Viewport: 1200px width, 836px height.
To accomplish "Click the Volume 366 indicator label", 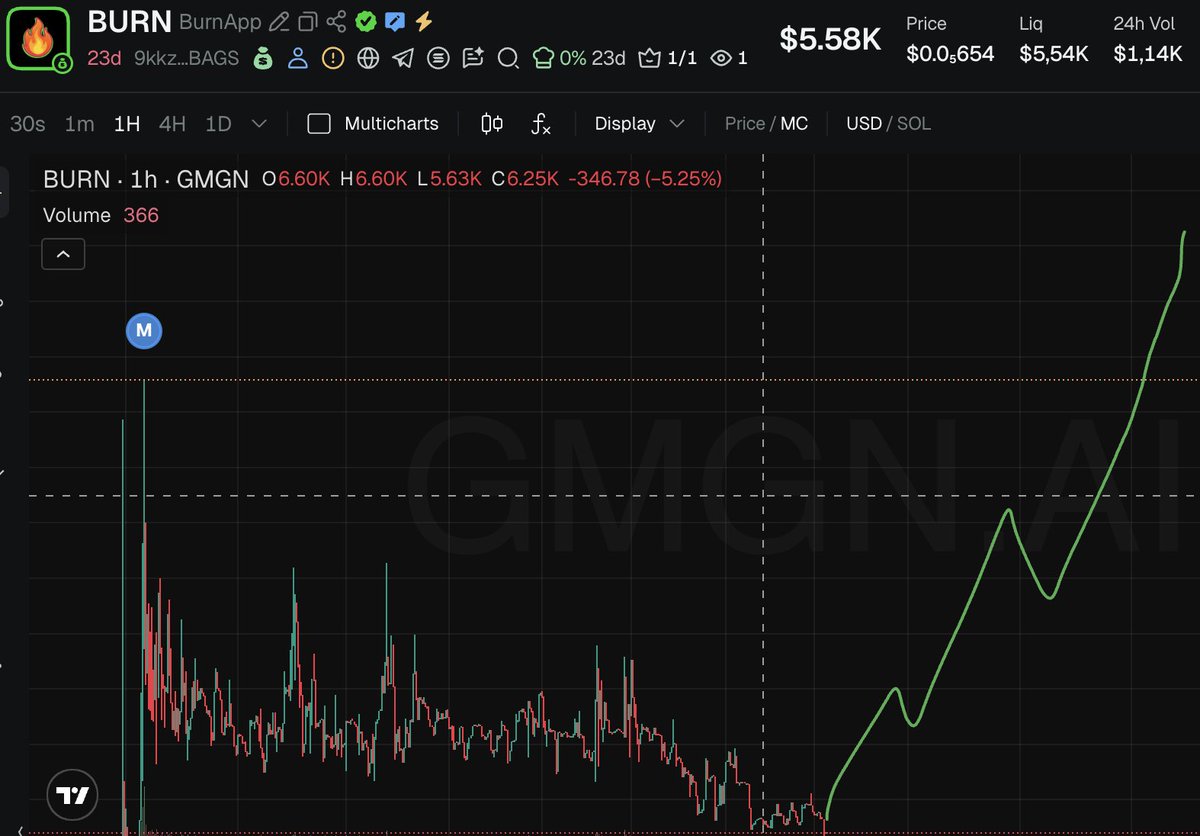I will (x=101, y=215).
